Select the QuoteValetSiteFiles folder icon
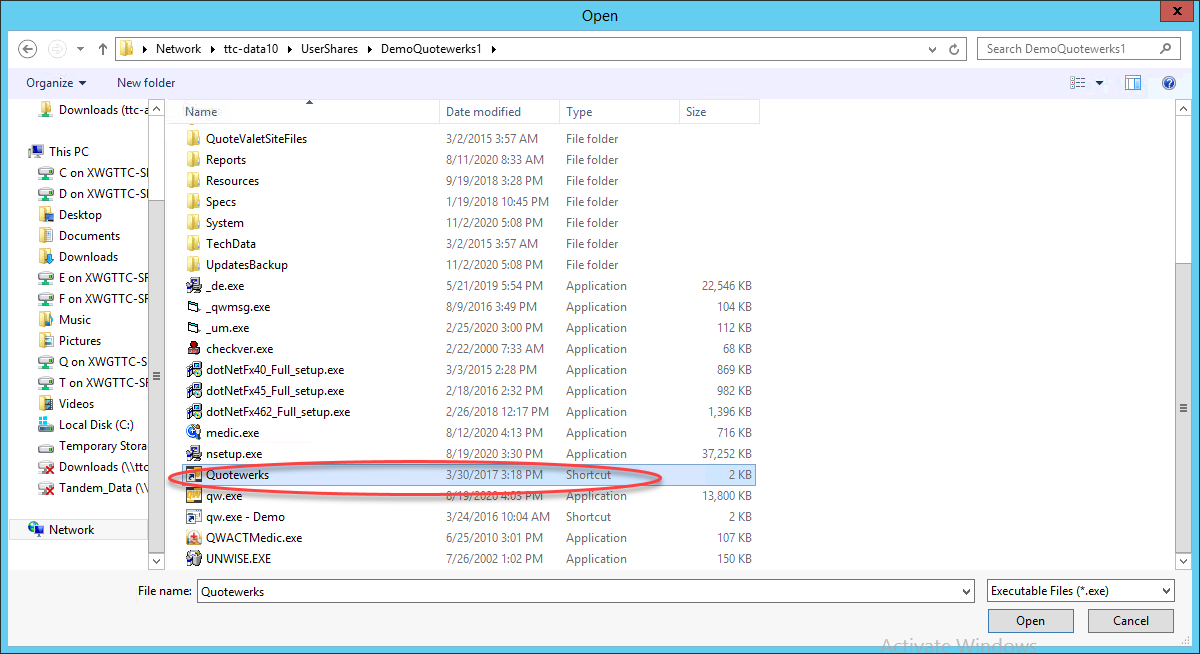The image size is (1200, 654). click(x=194, y=139)
